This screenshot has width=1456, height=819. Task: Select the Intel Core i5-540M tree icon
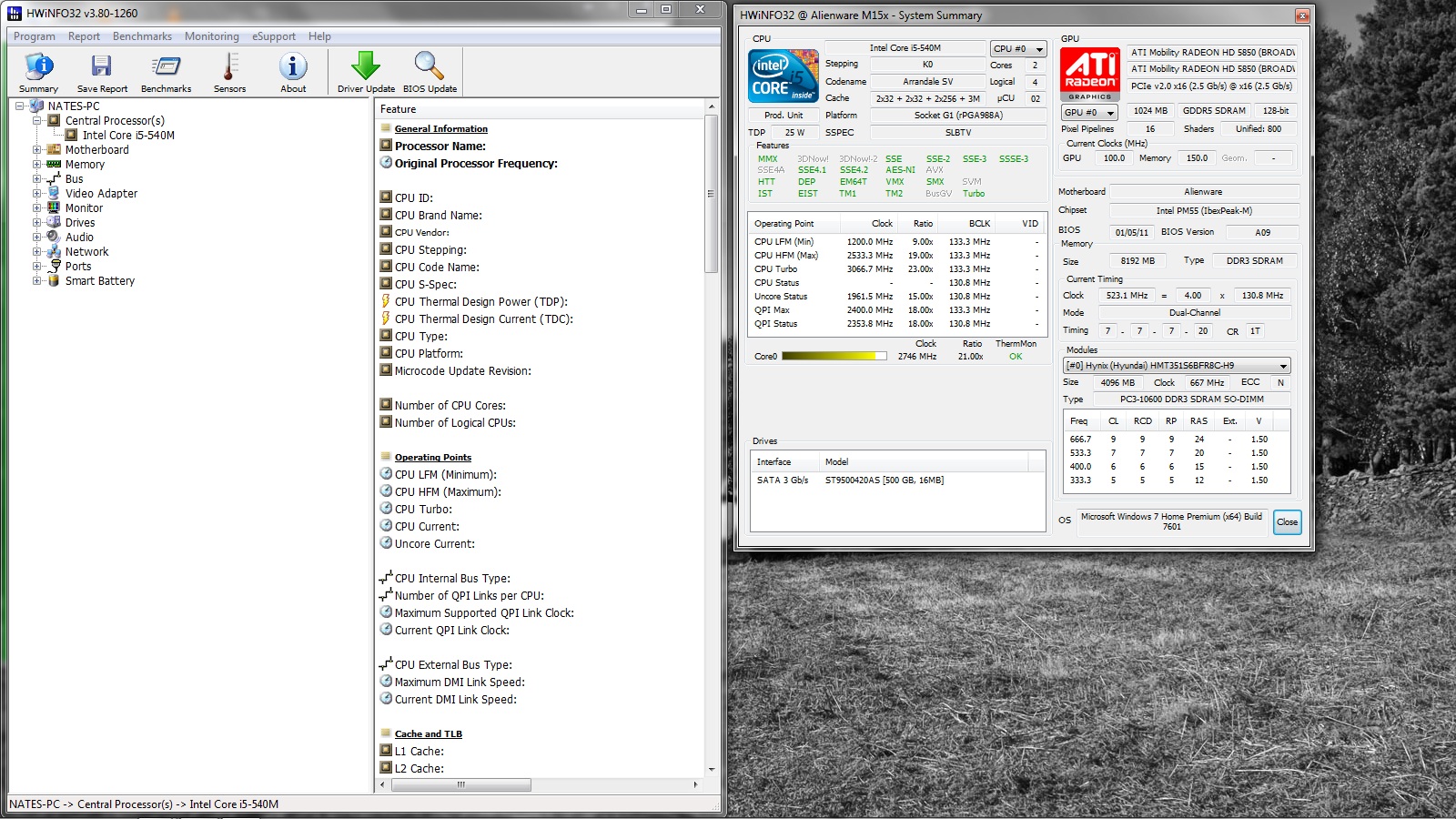(x=72, y=135)
